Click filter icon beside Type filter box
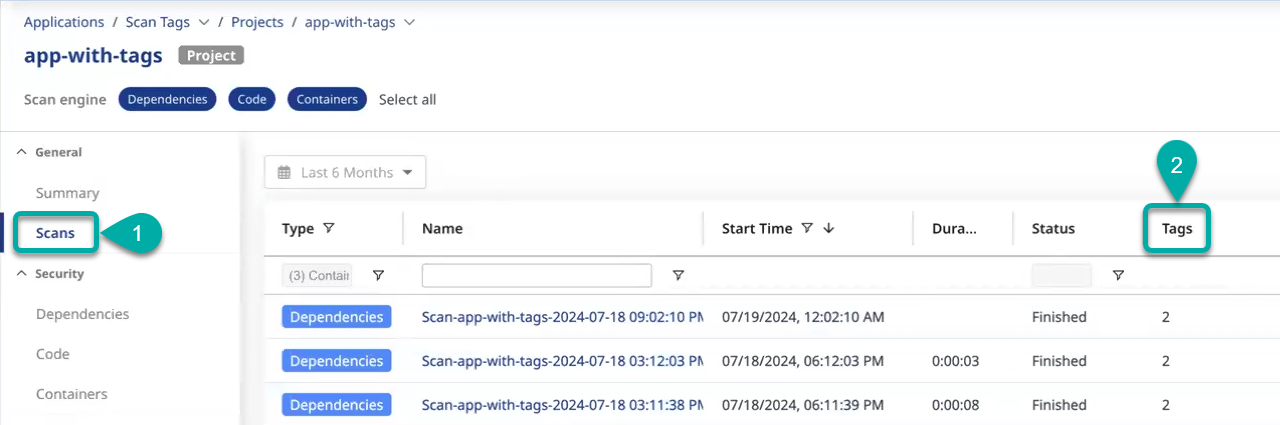The height and width of the screenshot is (425, 1280). [x=378, y=276]
